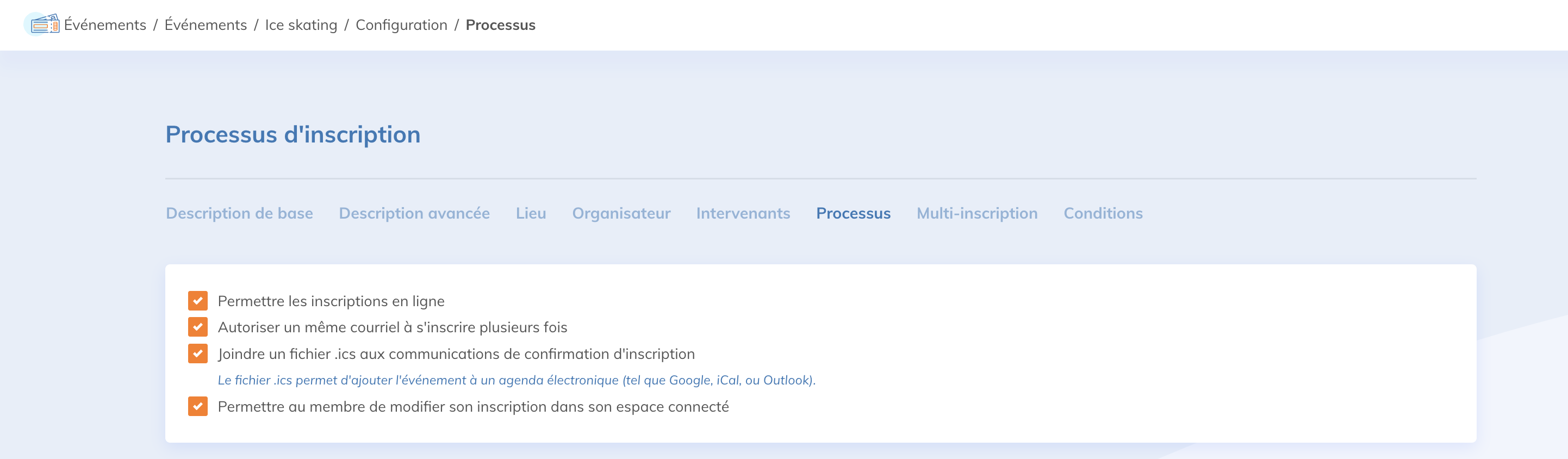Screen dimensions: 1568x459
Task: Switch to Description de base tab
Action: coord(239,214)
